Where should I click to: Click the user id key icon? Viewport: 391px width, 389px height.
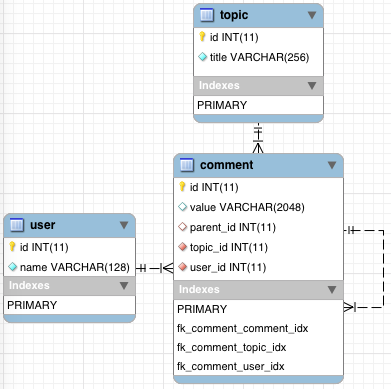(12, 247)
